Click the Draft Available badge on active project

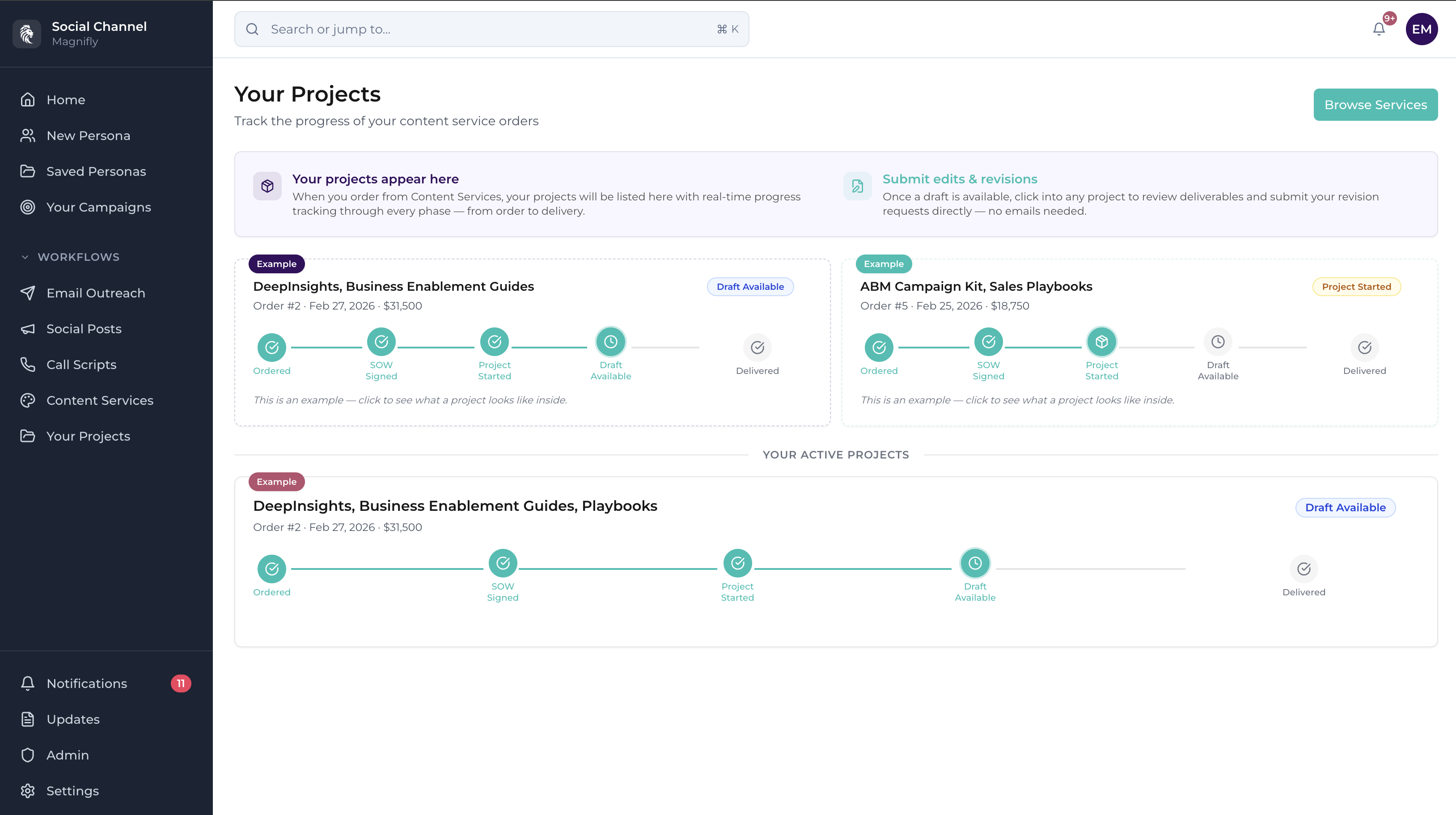pyautogui.click(x=1345, y=507)
